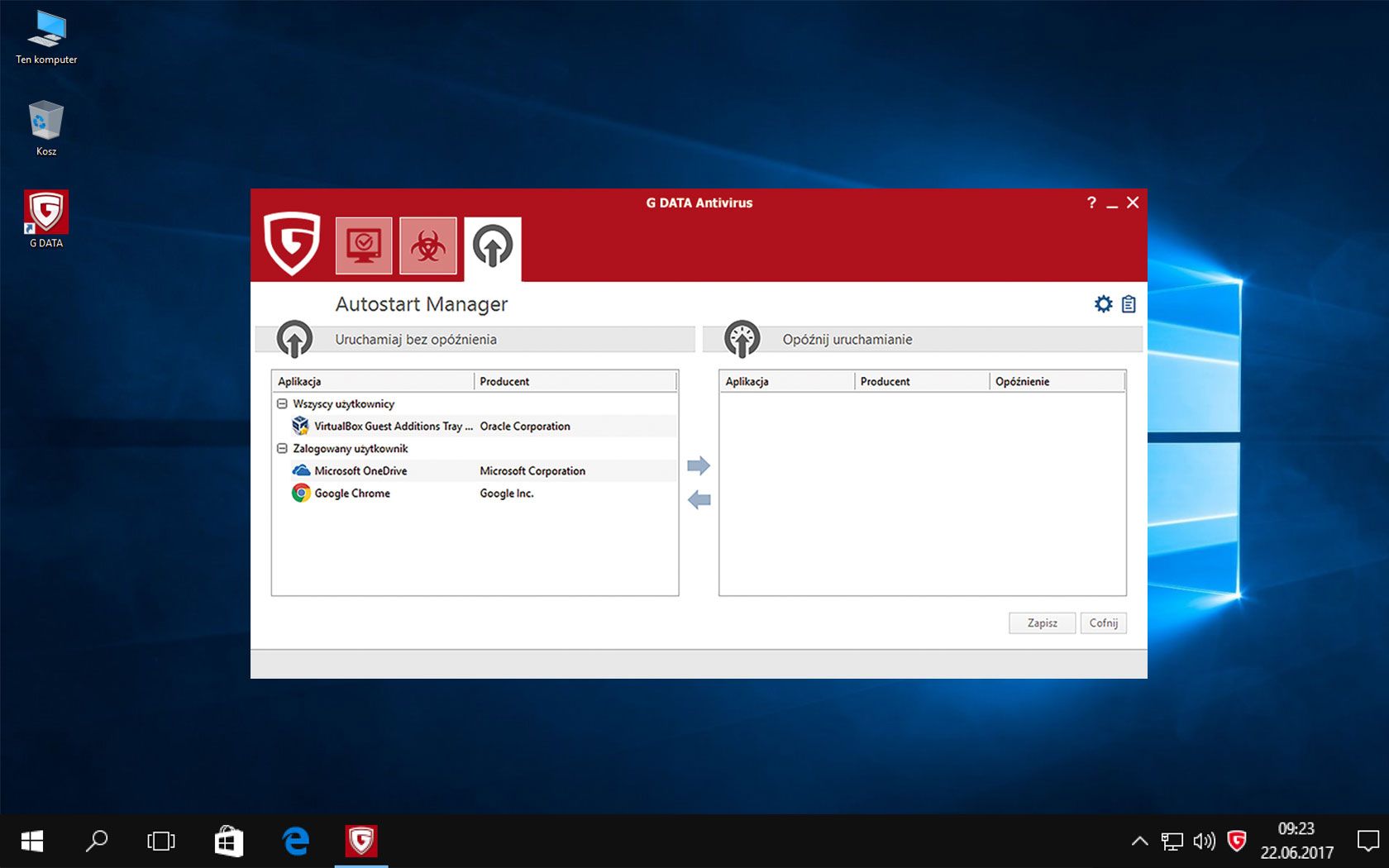1389x868 pixels.
Task: Click the OneDrive cloud icon
Action: [x=301, y=470]
